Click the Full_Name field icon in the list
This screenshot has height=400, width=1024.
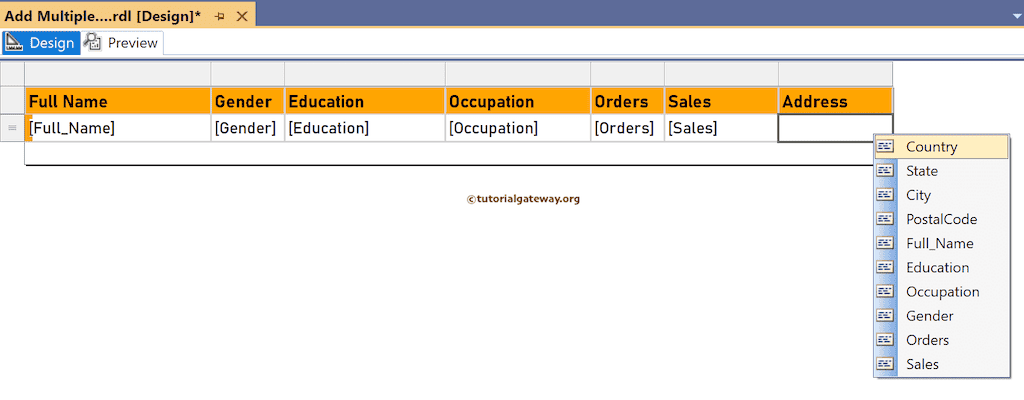tap(885, 243)
